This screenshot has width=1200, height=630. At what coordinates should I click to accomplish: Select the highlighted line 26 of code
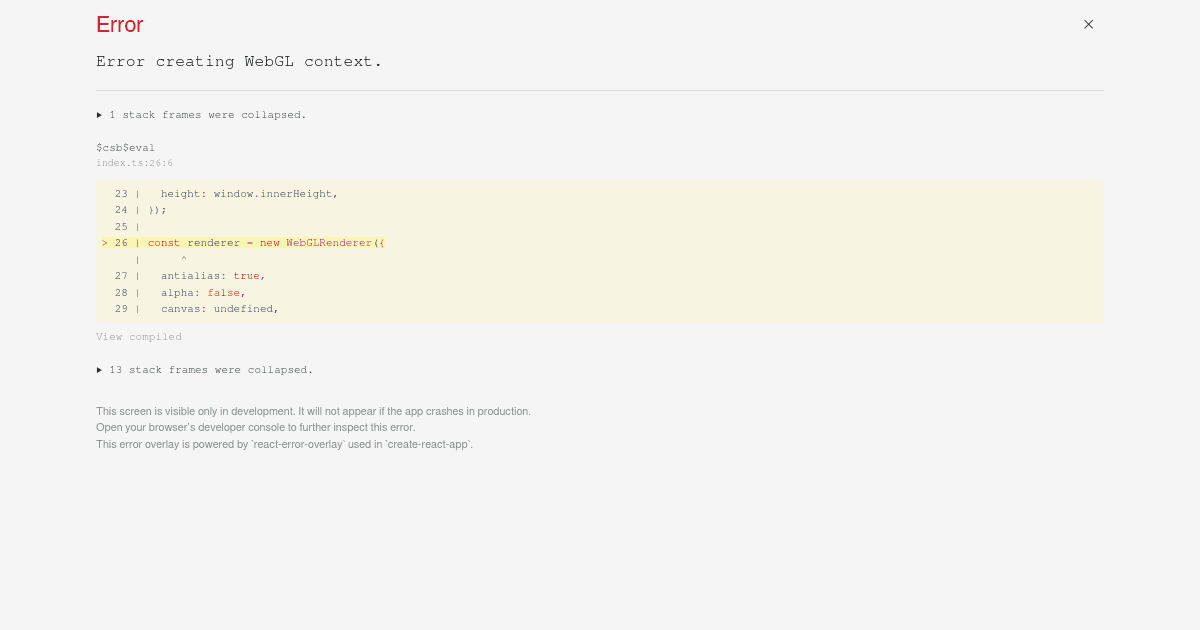250,243
